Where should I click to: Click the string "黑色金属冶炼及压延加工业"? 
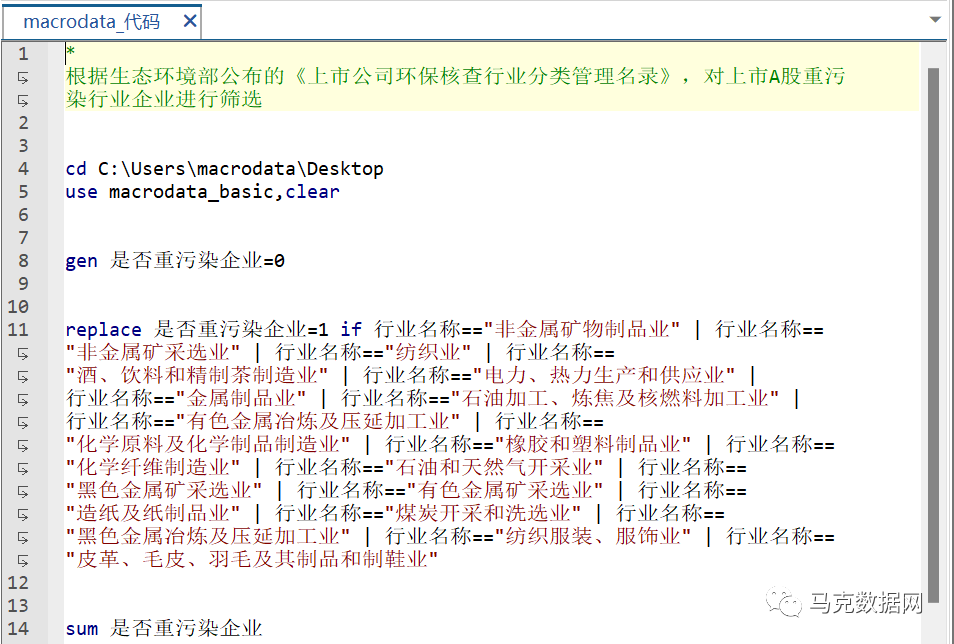click(208, 536)
